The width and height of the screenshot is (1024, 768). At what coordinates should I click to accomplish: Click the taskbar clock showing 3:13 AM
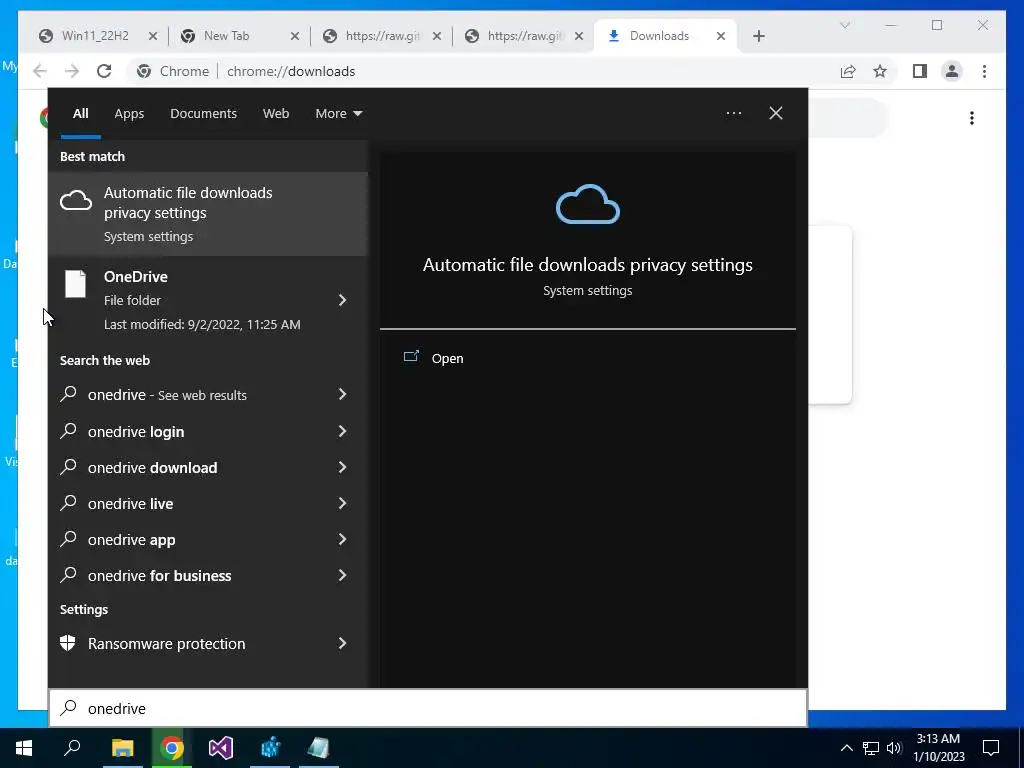click(938, 748)
